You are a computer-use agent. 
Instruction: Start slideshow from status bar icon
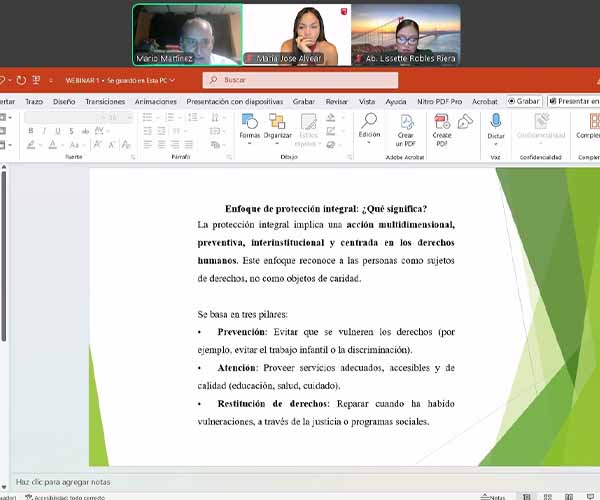point(590,497)
